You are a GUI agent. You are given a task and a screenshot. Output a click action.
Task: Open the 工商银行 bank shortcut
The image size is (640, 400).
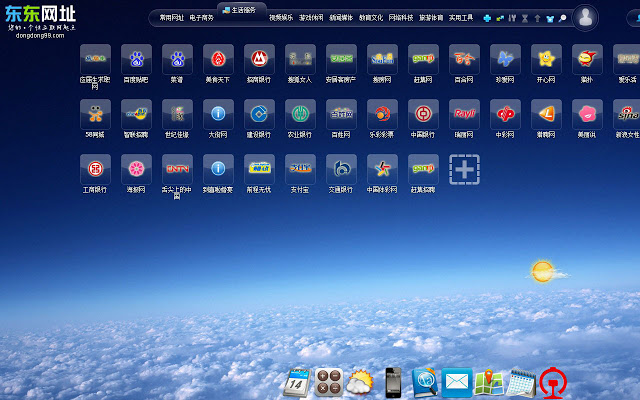(x=95, y=169)
